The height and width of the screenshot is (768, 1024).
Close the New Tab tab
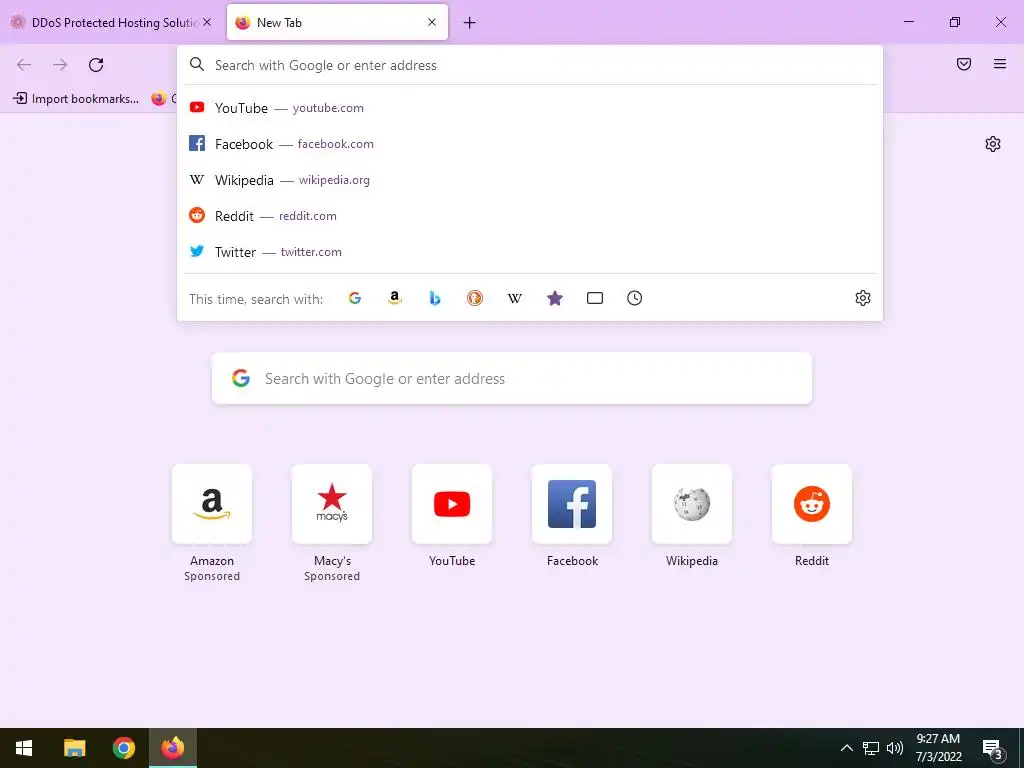[x=432, y=22]
